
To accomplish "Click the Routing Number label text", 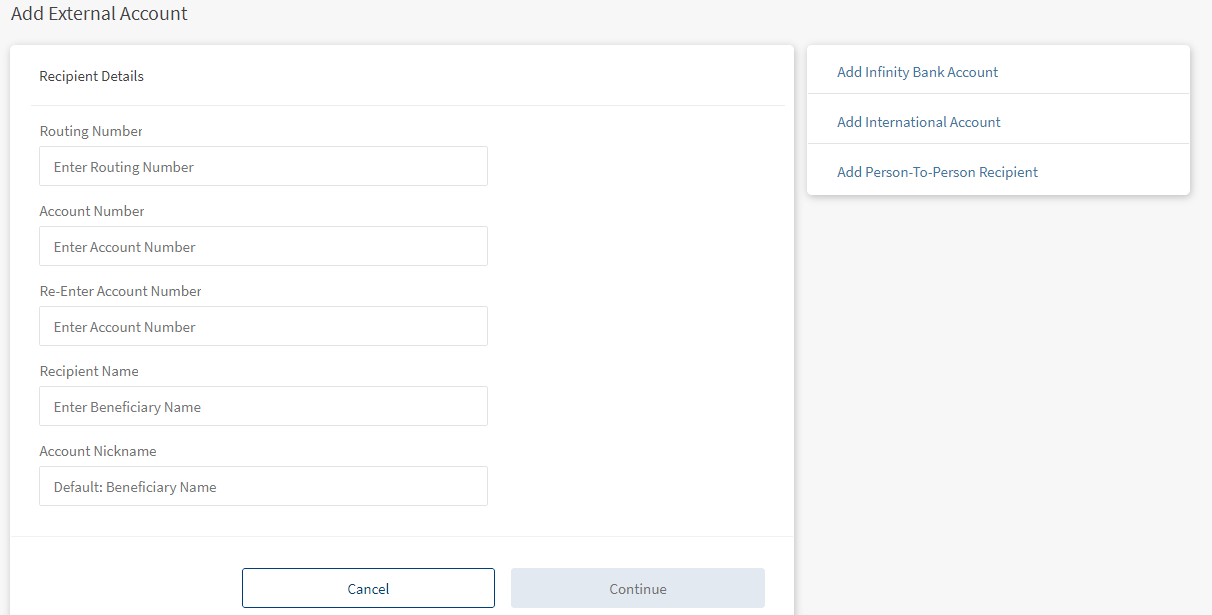I will pos(91,131).
